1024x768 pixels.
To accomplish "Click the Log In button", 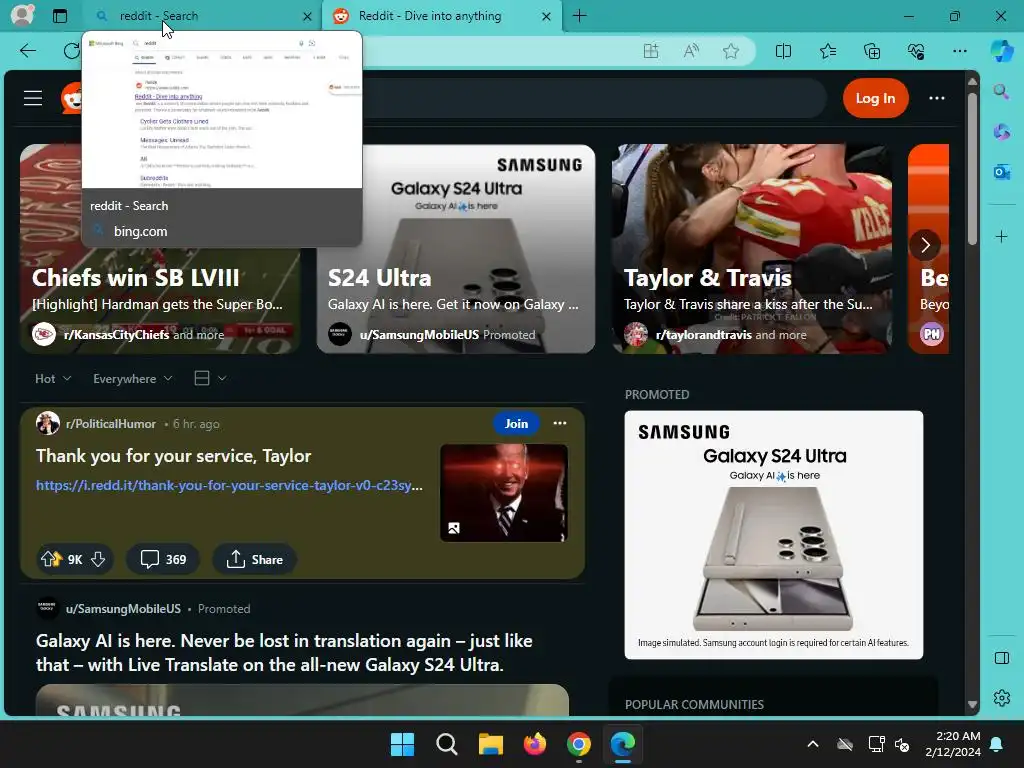I will (x=875, y=98).
